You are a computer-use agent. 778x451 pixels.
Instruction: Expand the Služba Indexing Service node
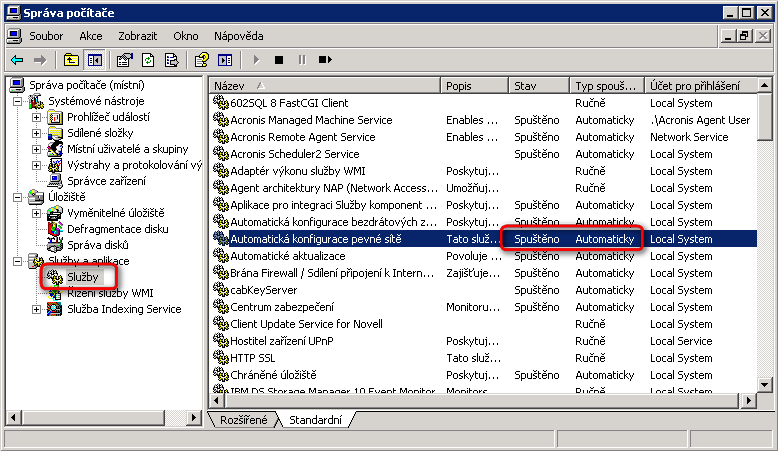[x=37, y=309]
